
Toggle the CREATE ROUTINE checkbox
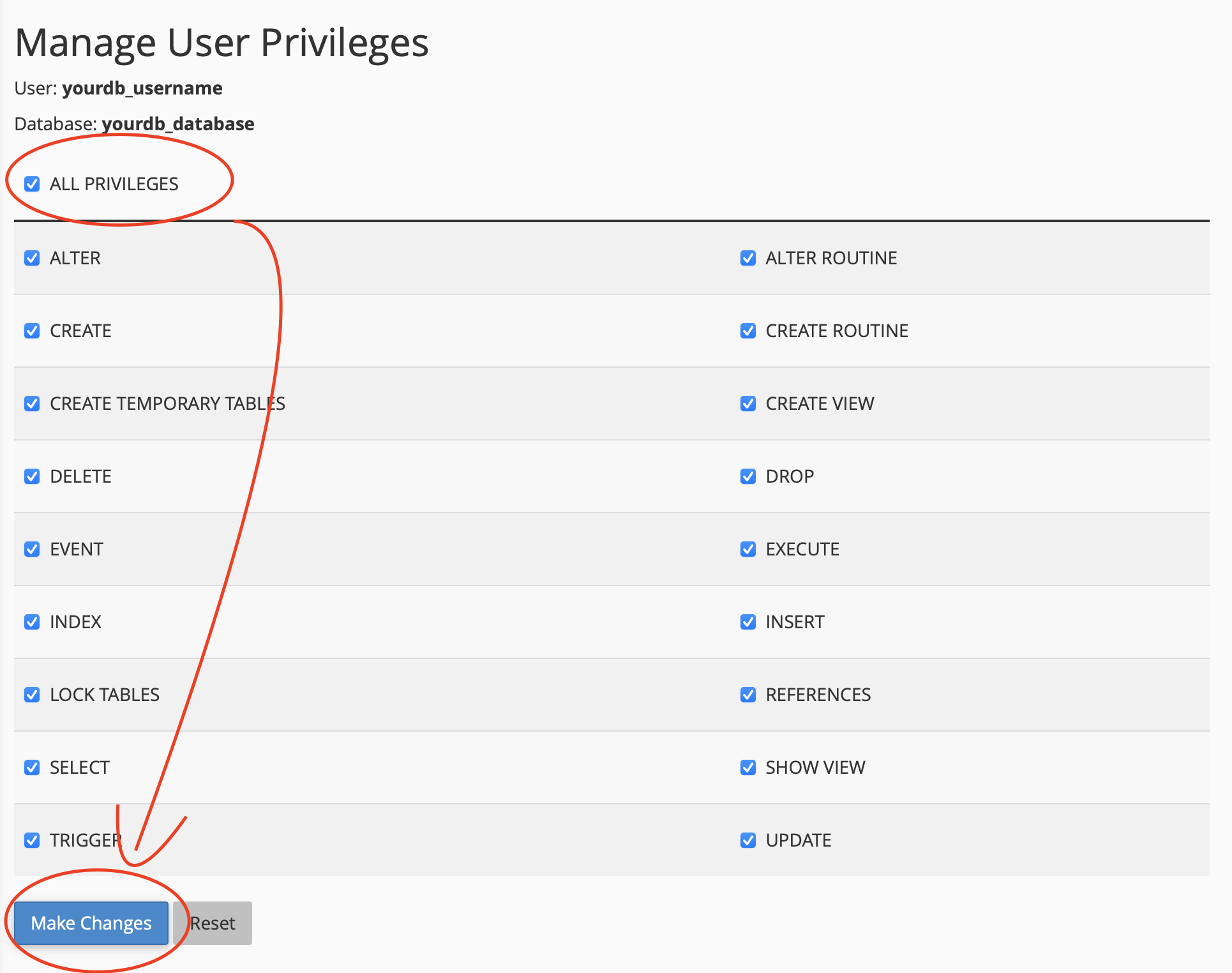pos(747,331)
